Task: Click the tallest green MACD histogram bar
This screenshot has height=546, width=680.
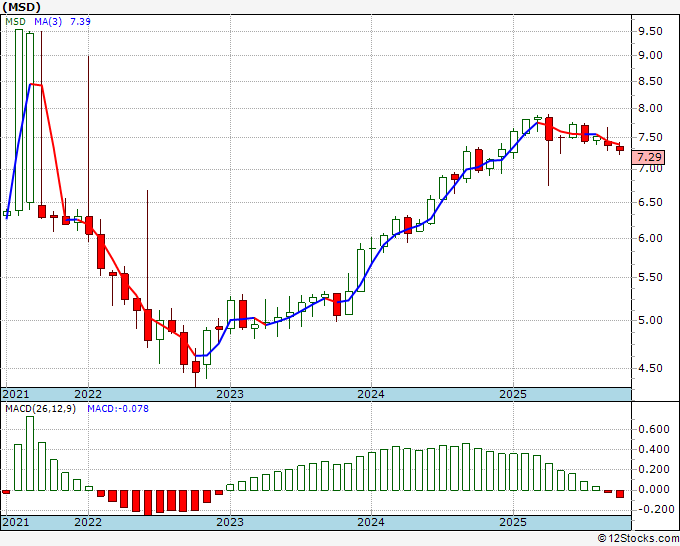Action: (30, 453)
